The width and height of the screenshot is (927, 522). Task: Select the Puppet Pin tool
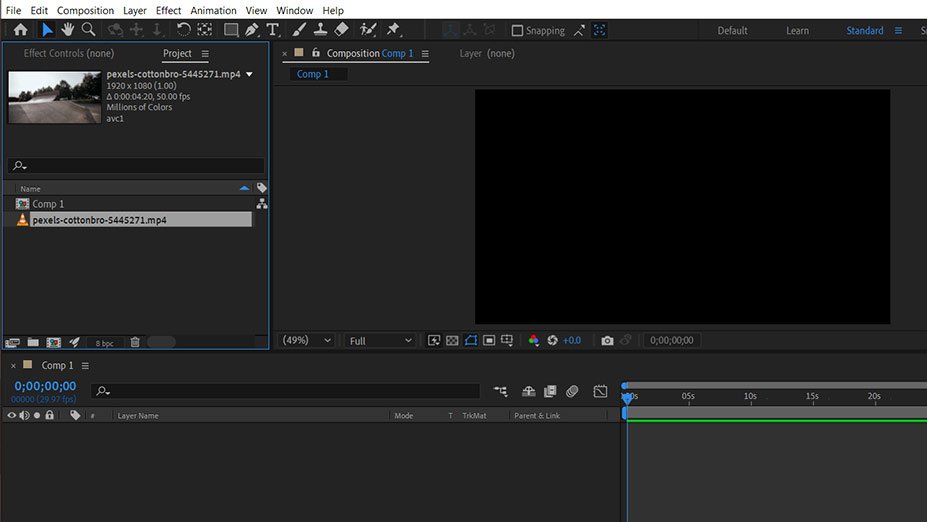[393, 30]
